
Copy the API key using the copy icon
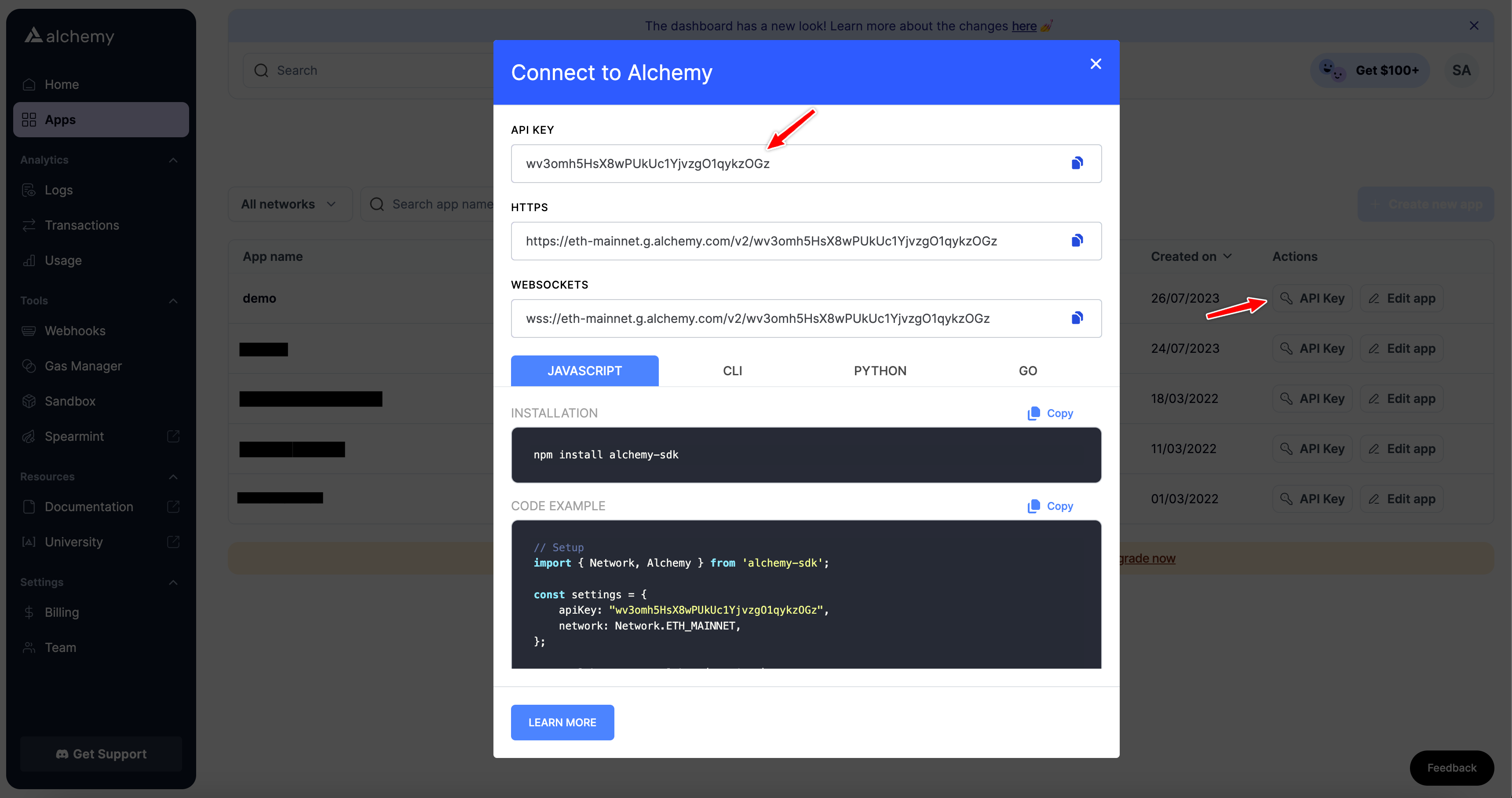(1077, 163)
